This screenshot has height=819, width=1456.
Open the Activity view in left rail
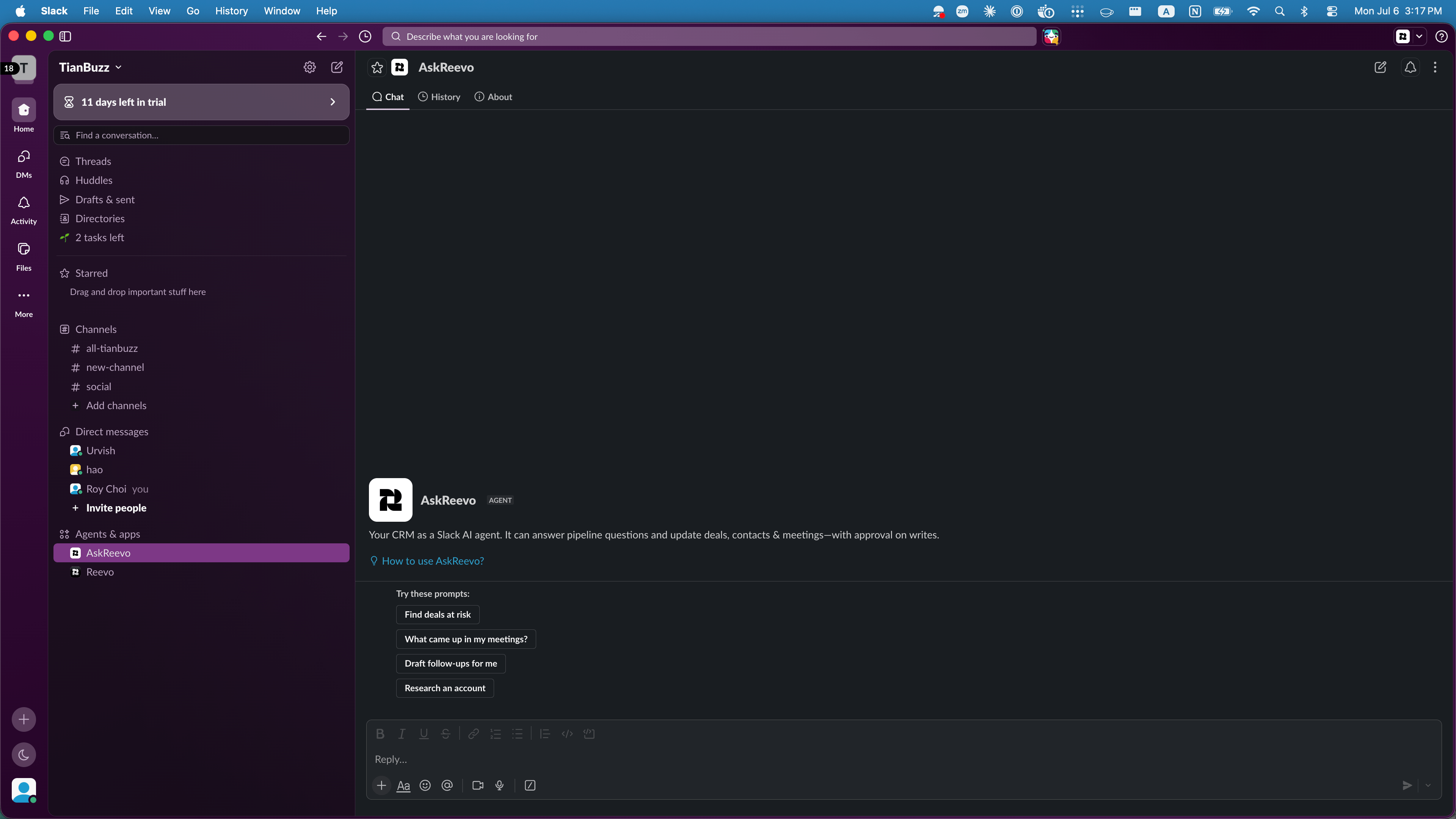tap(24, 210)
